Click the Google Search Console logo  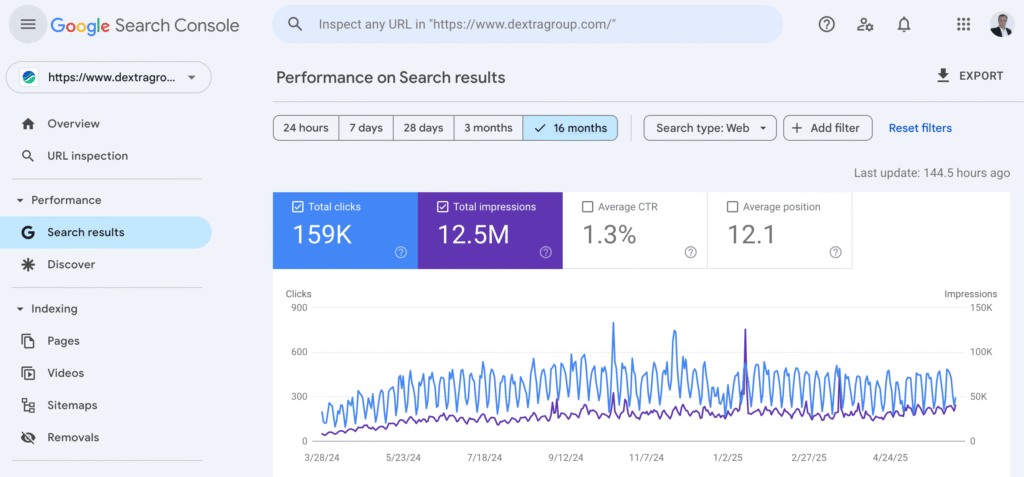pyautogui.click(x=144, y=25)
